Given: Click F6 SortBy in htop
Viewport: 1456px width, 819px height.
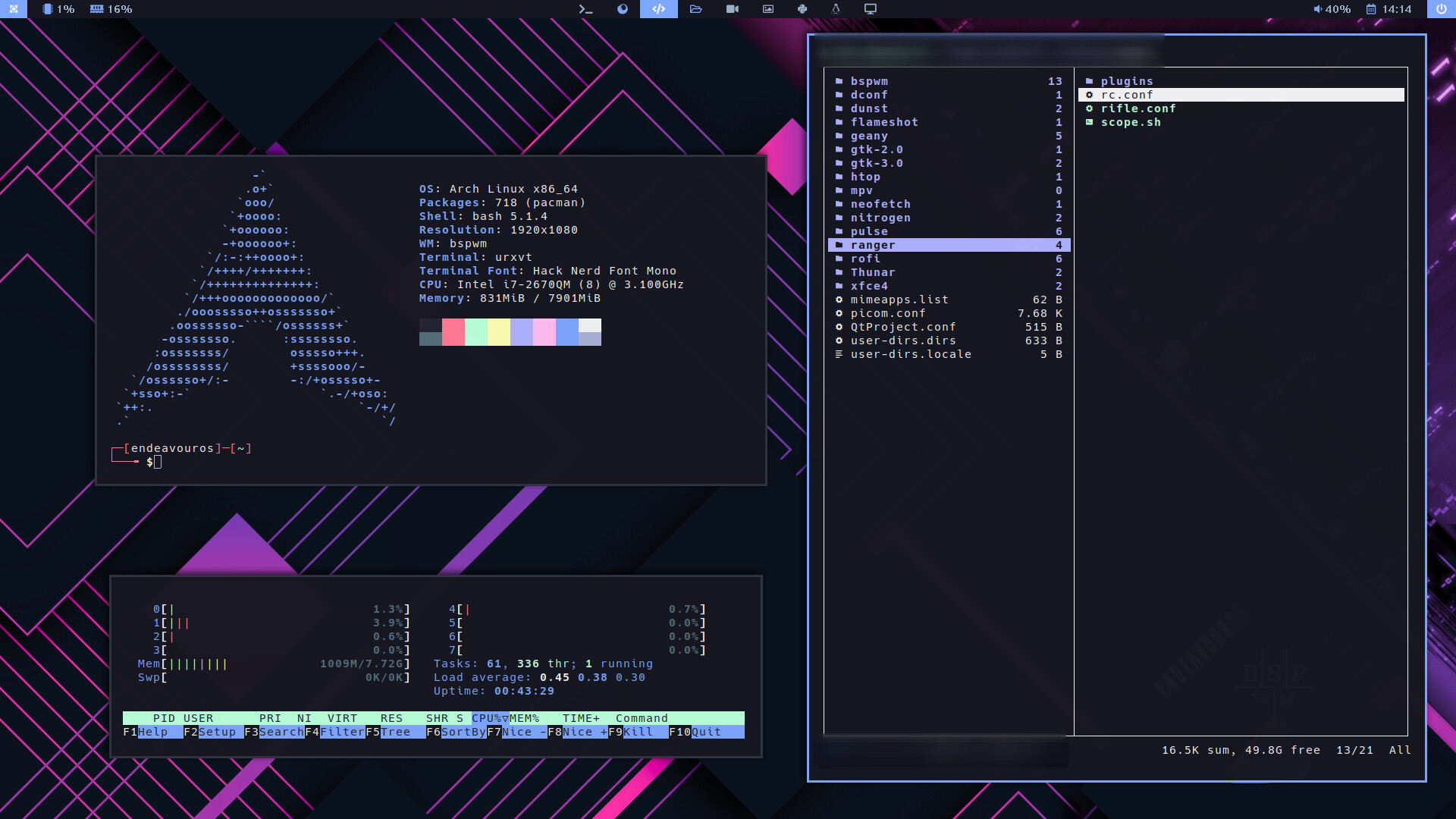Looking at the screenshot, I should coord(457,732).
